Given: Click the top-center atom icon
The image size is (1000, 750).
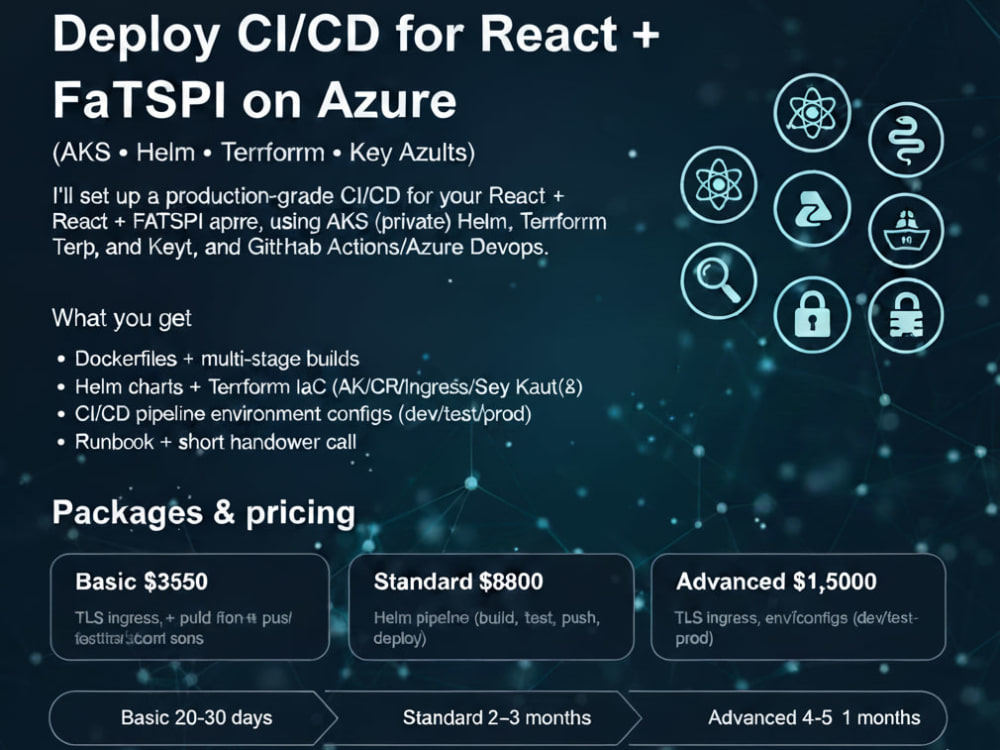Looking at the screenshot, I should 812,113.
